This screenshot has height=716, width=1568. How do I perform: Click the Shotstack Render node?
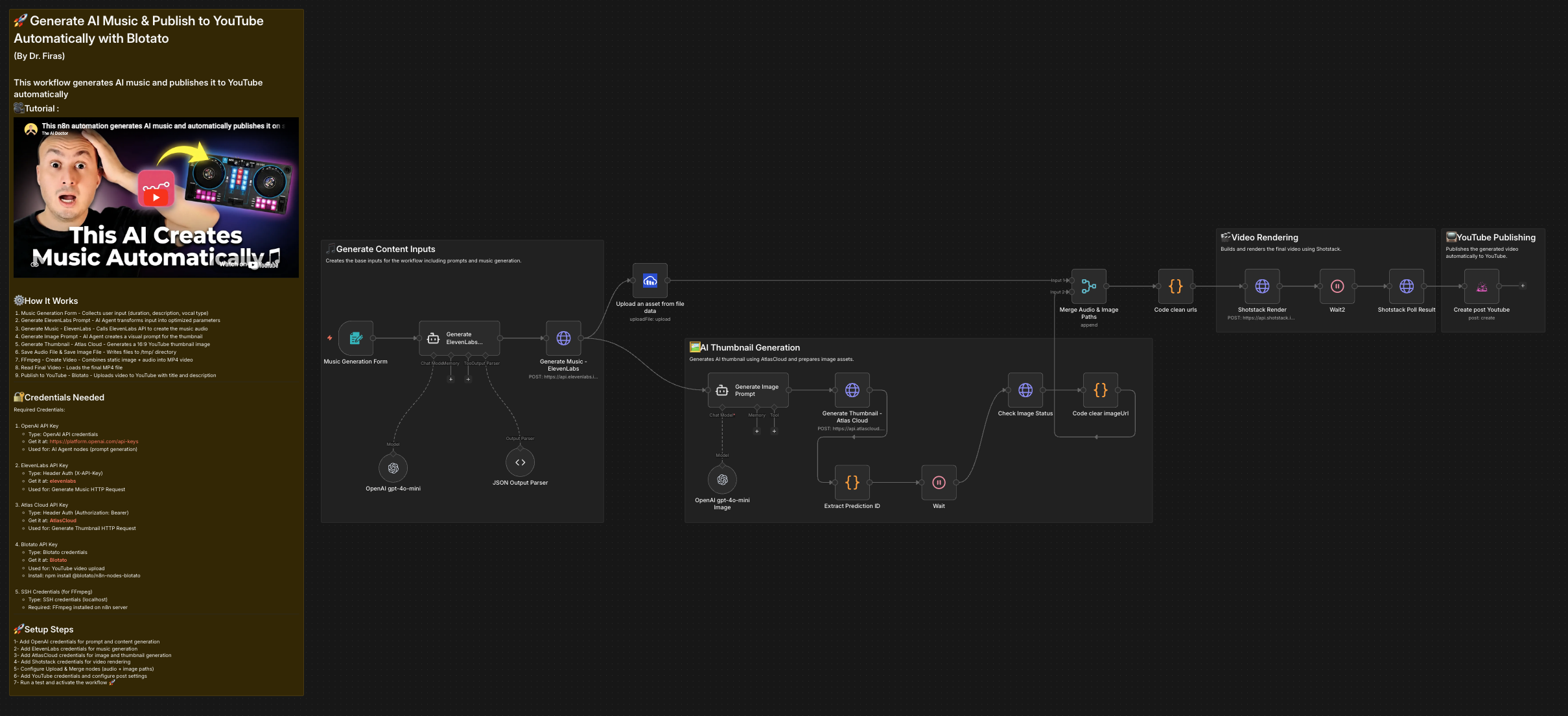point(1261,286)
